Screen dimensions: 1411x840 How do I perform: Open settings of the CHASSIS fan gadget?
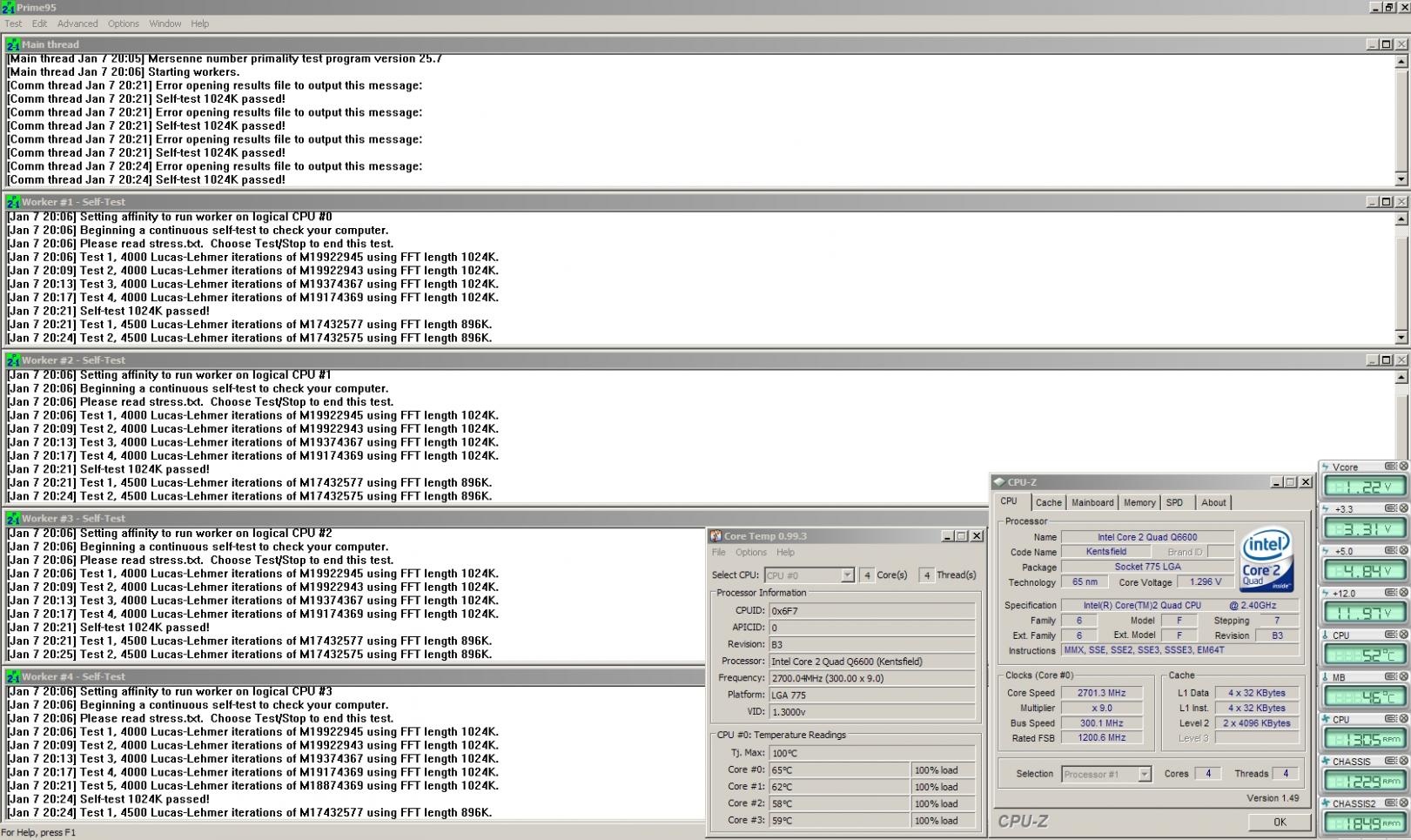tap(1391, 761)
